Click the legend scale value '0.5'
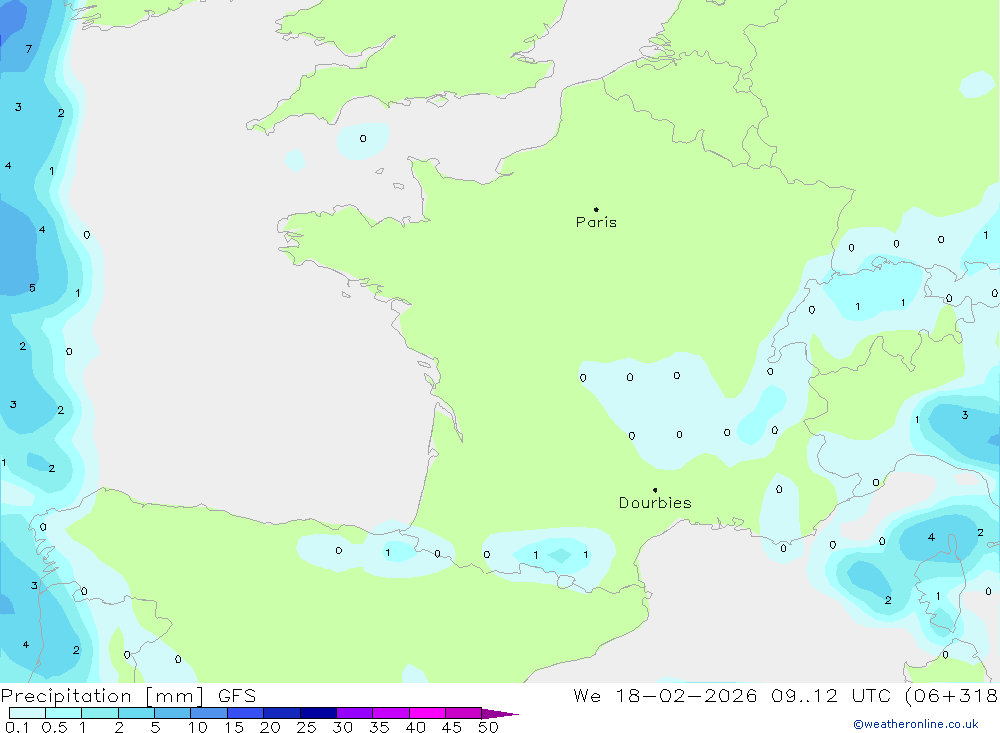 54,727
